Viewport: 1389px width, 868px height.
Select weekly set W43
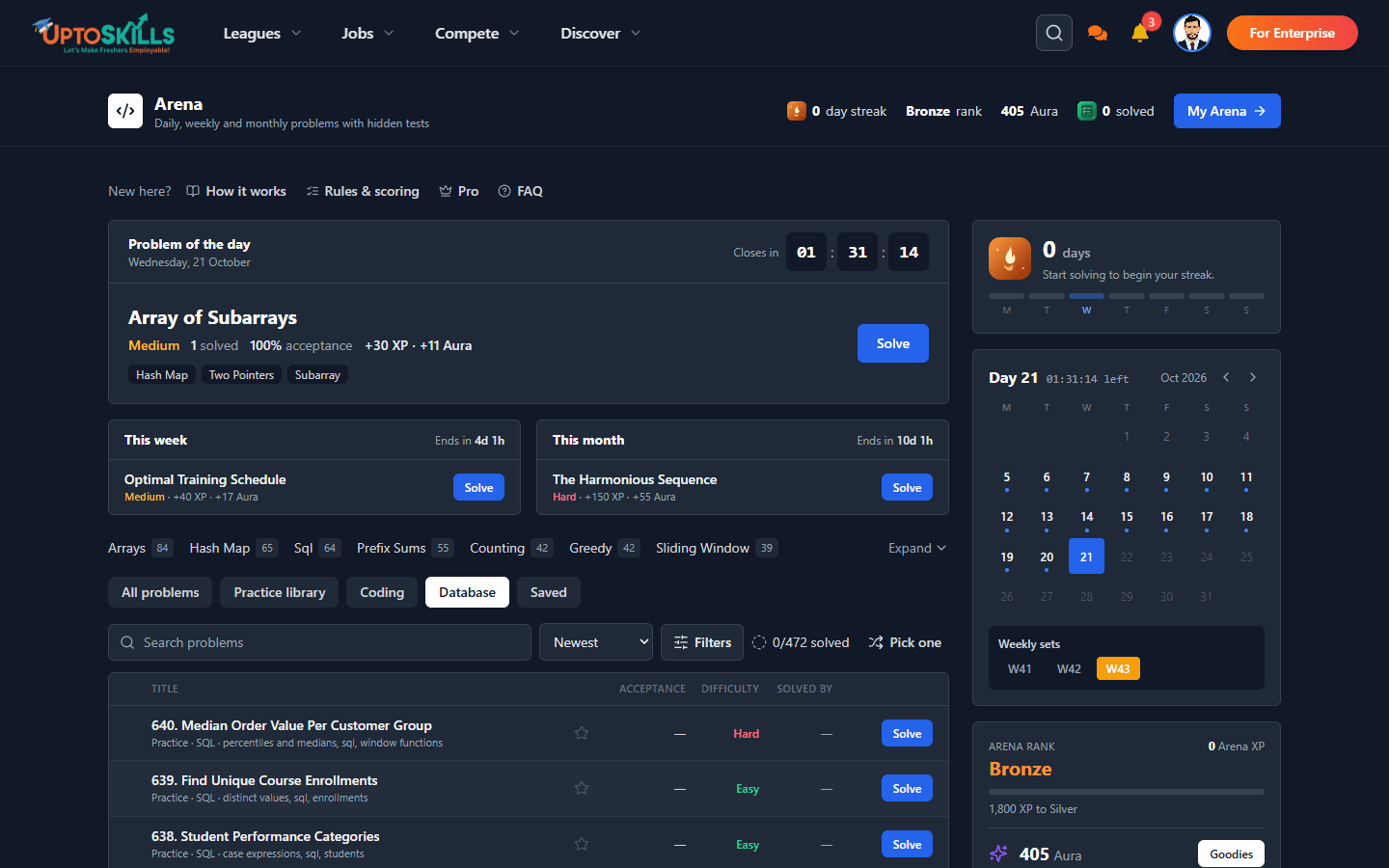[x=1118, y=668]
